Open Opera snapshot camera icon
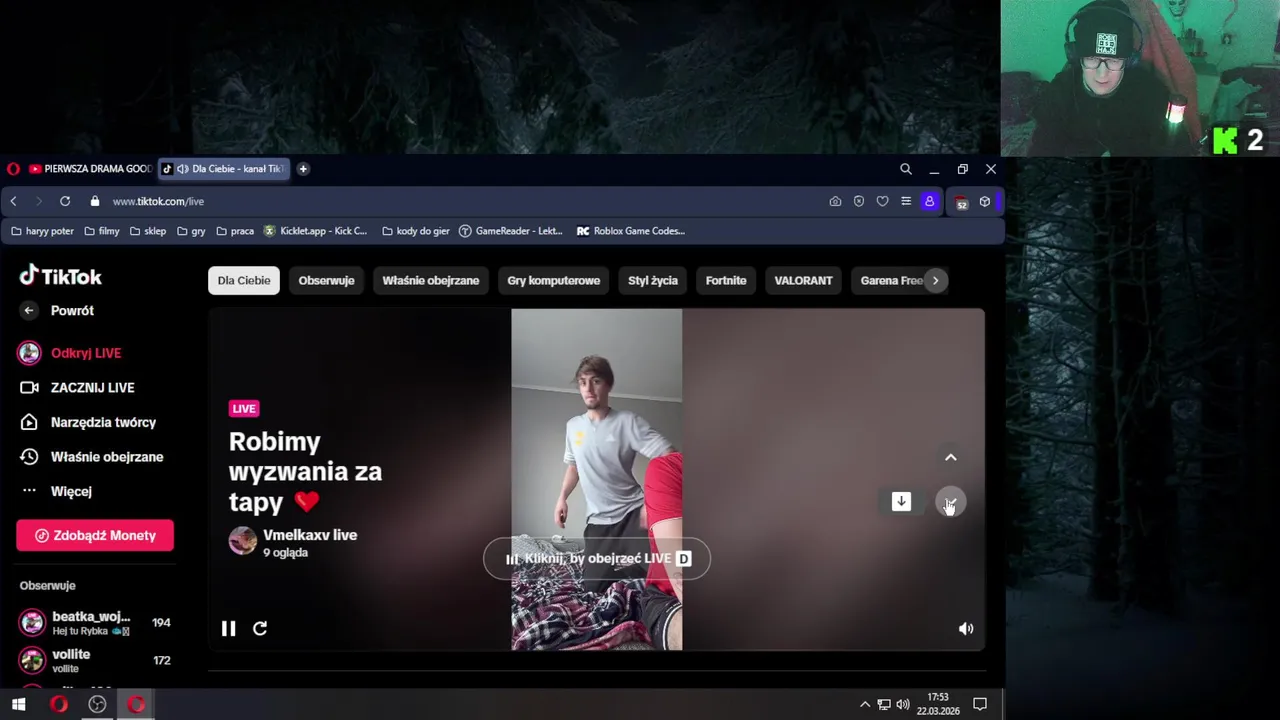 (x=835, y=201)
